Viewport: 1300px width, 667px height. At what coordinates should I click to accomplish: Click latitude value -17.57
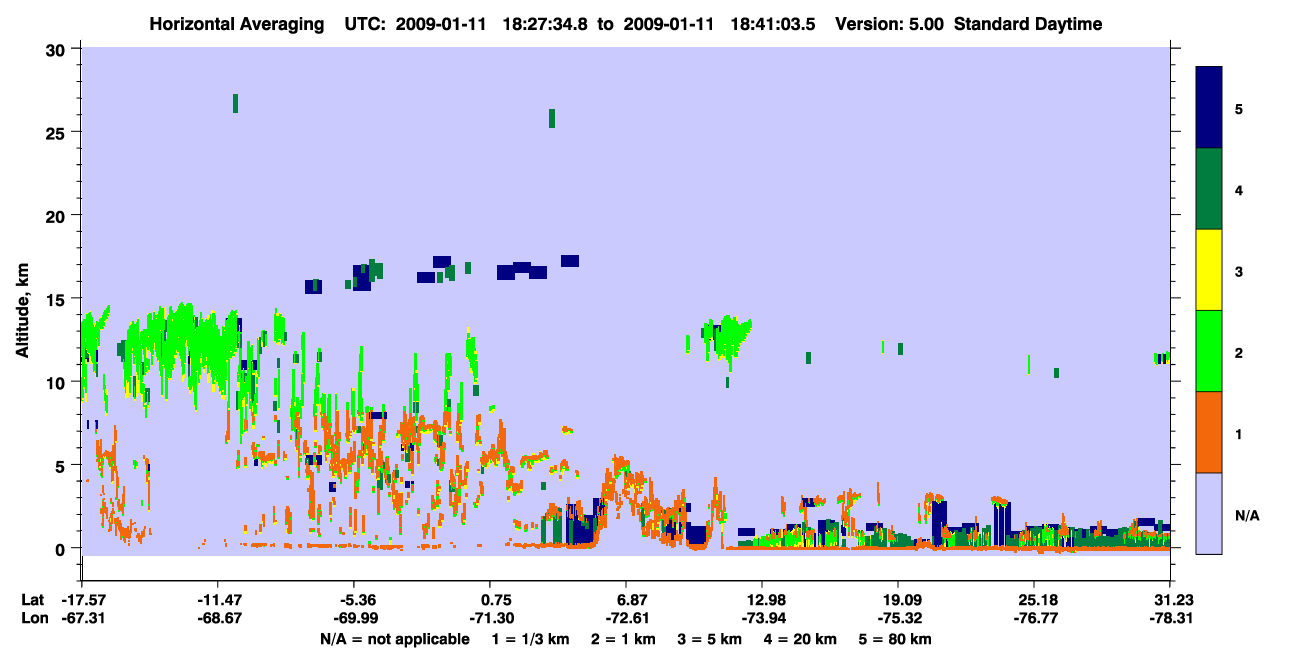[81, 600]
